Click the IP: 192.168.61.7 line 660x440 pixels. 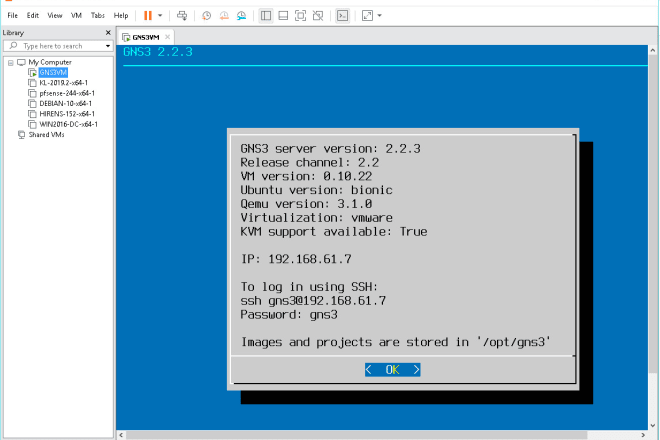coord(296,259)
